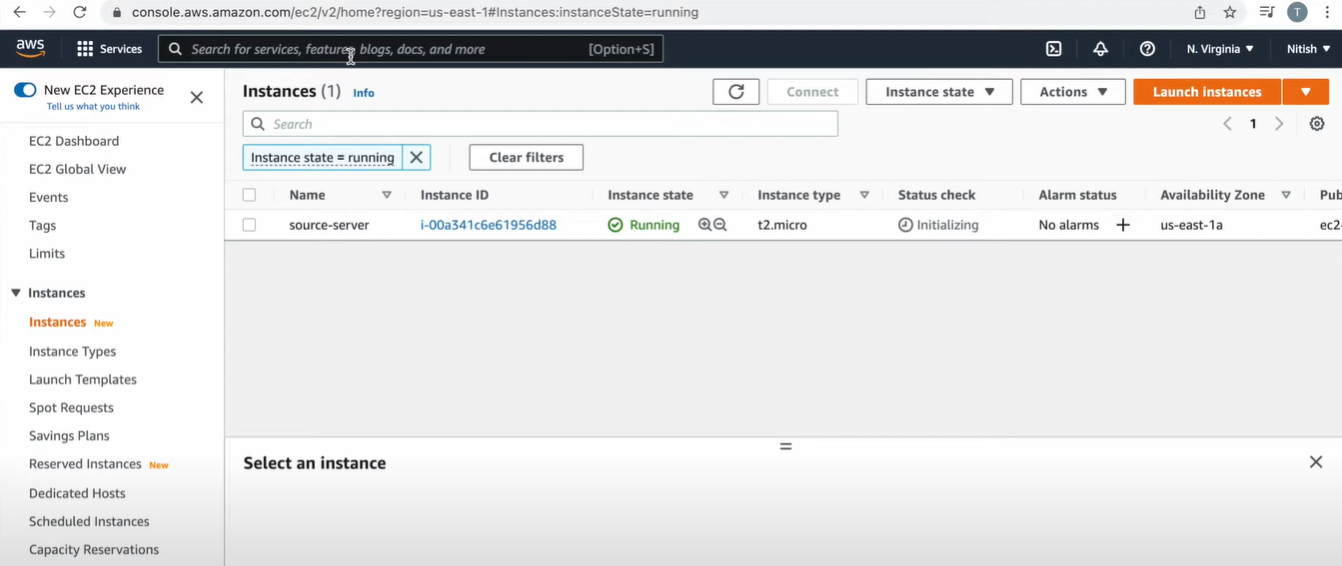Sort by the Instance state column arrow
The height and width of the screenshot is (566, 1342).
point(723,195)
